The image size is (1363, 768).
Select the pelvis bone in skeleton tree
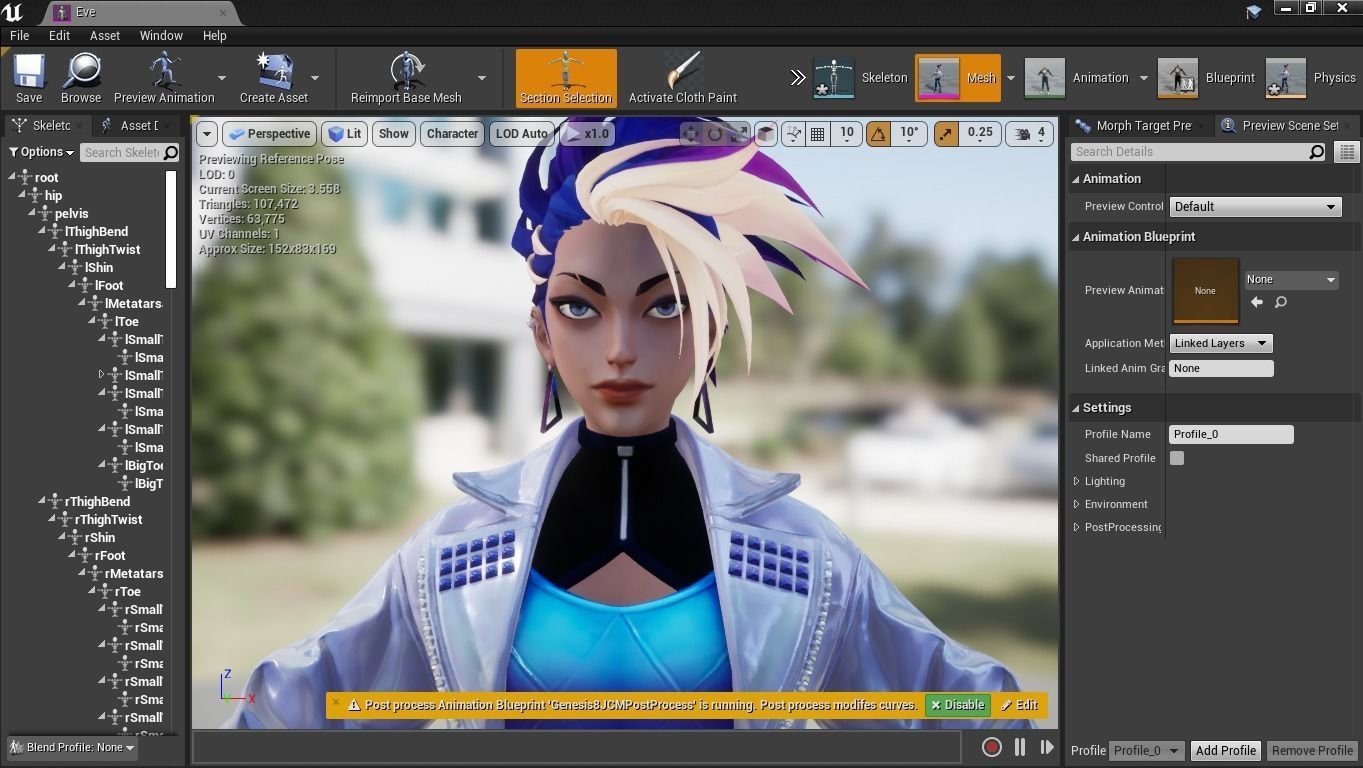point(72,214)
